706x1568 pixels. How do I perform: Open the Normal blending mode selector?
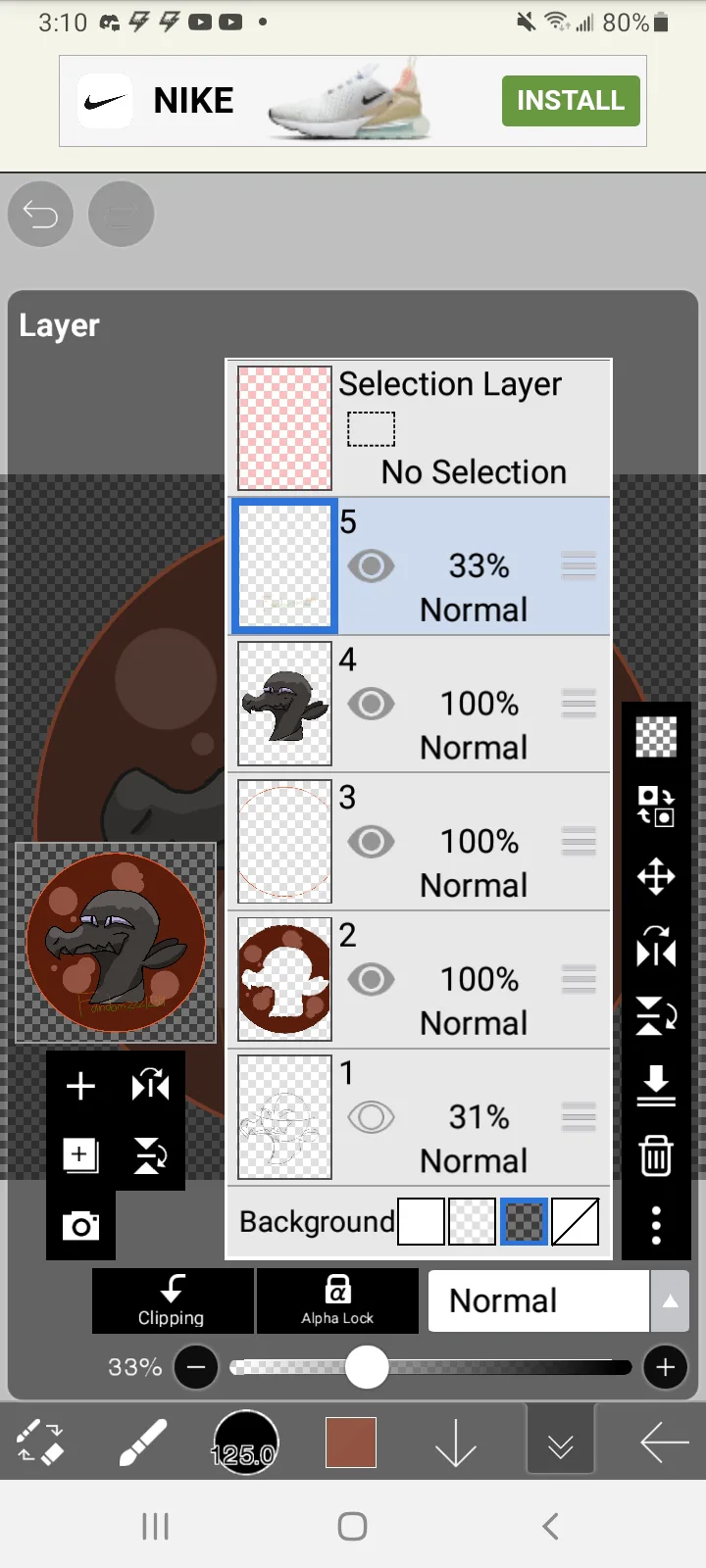tap(538, 1301)
